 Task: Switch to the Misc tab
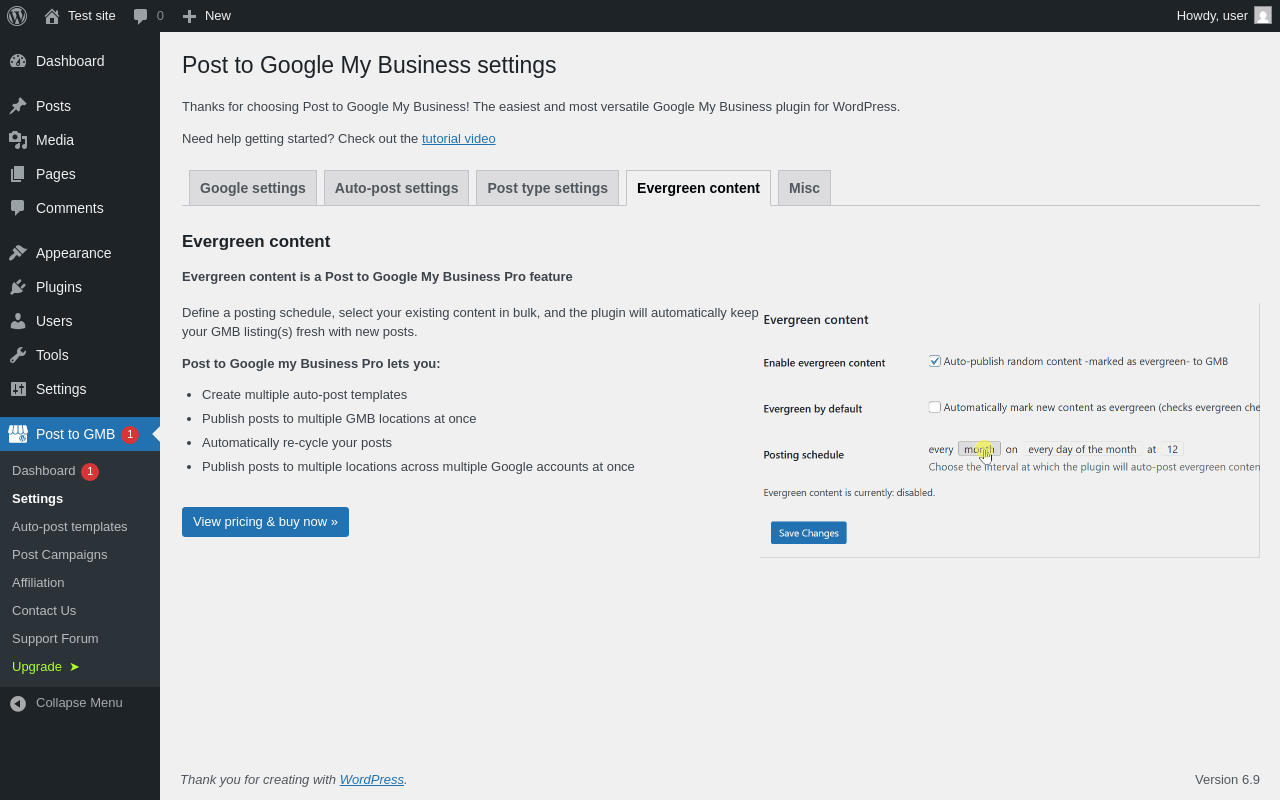(x=804, y=188)
